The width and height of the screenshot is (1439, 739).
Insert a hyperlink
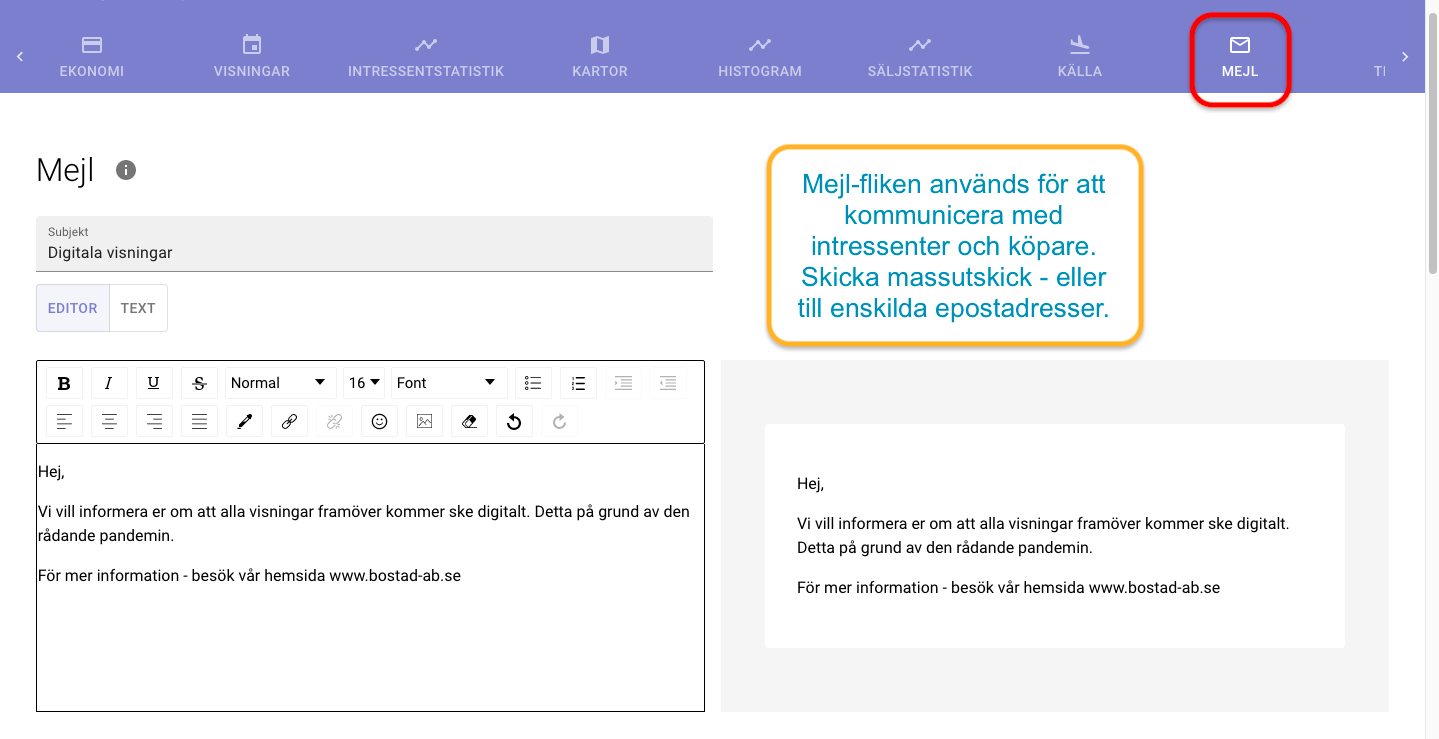pos(289,421)
